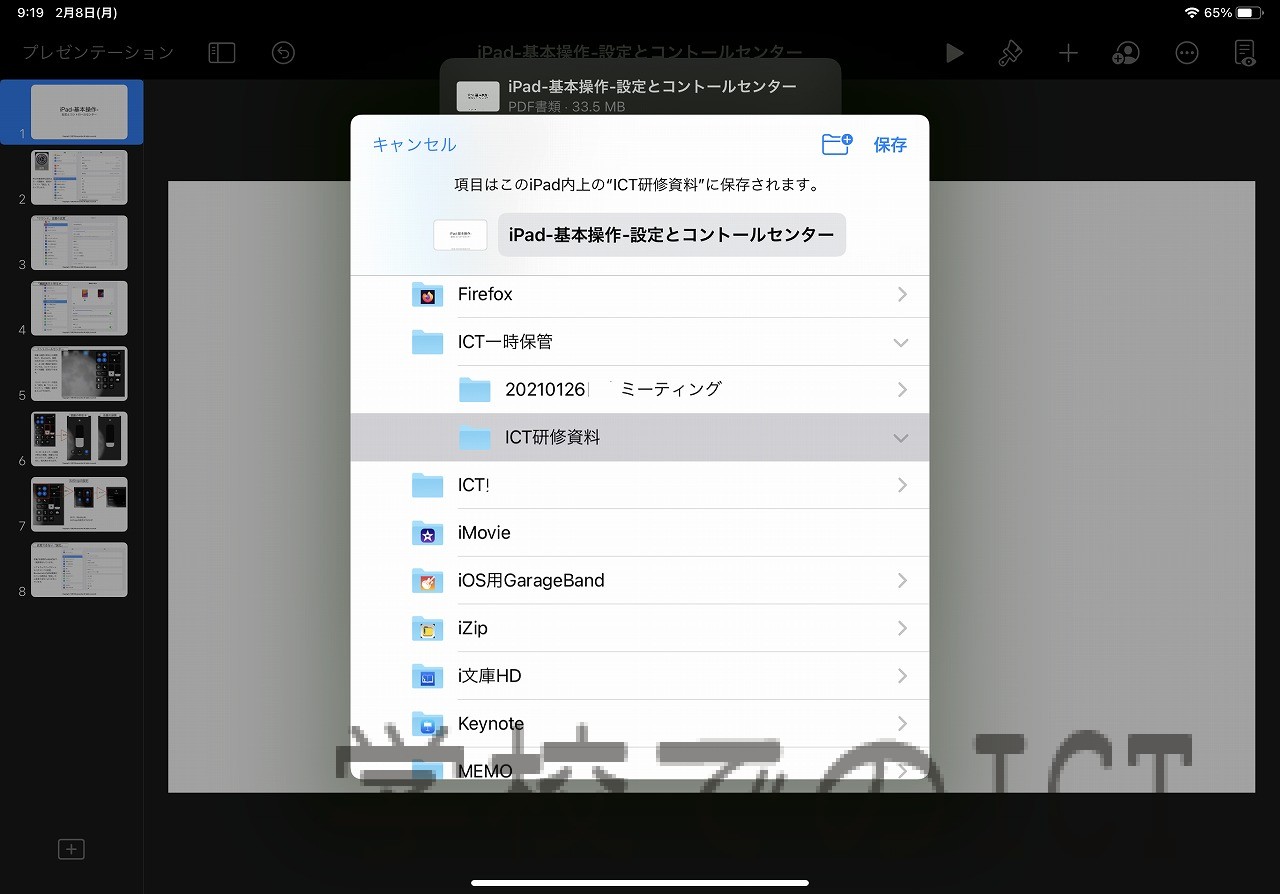Select the ICT一時保管 folder

pos(640,342)
